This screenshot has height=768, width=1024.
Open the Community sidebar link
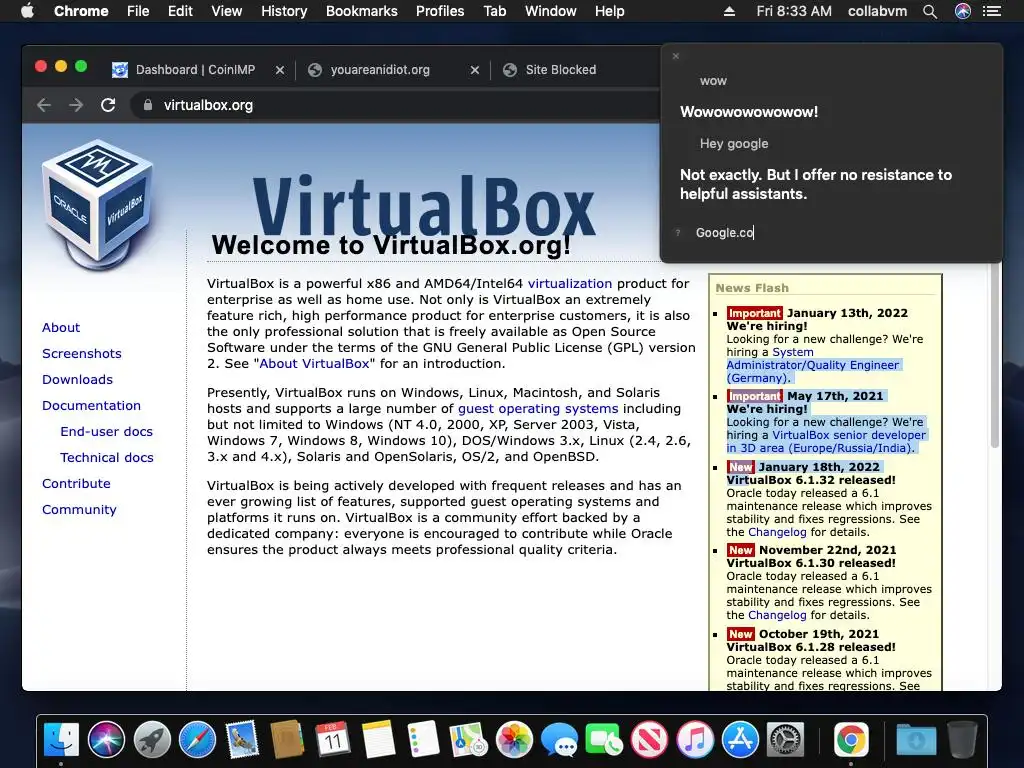pyautogui.click(x=79, y=510)
